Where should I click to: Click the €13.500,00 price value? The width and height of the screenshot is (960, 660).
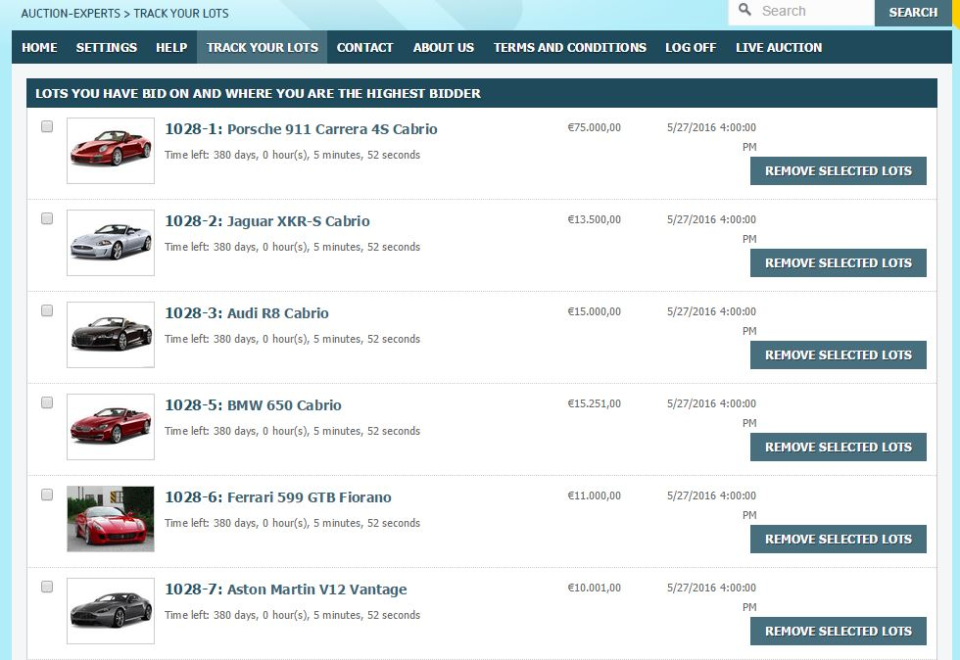594,219
